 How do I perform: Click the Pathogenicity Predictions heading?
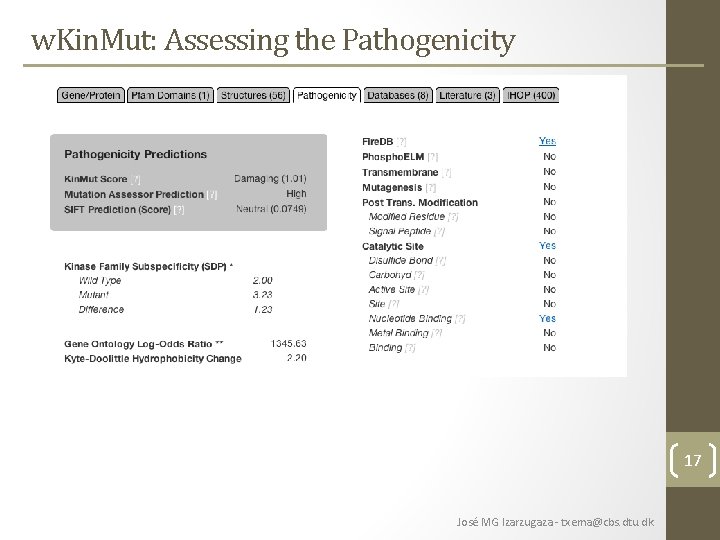click(x=135, y=154)
